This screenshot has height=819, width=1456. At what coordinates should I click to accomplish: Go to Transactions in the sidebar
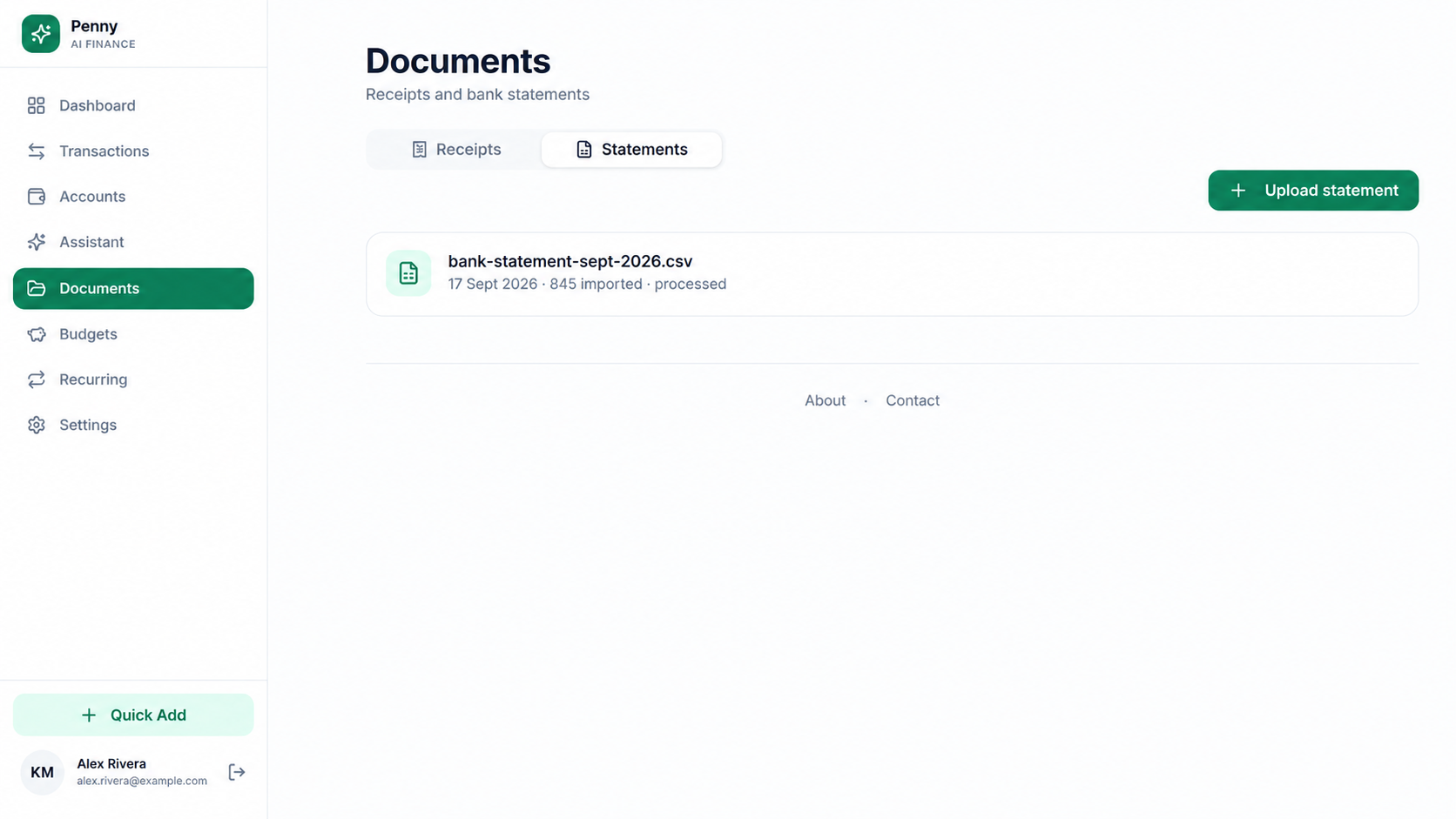coord(133,151)
